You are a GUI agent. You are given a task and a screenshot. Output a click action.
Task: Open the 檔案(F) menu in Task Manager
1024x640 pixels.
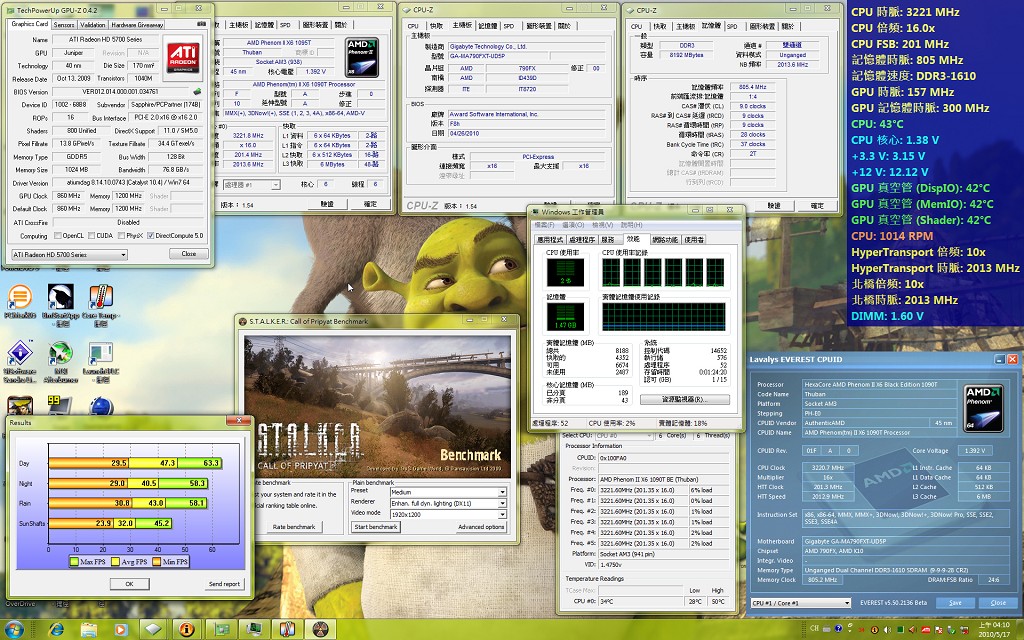(544, 225)
